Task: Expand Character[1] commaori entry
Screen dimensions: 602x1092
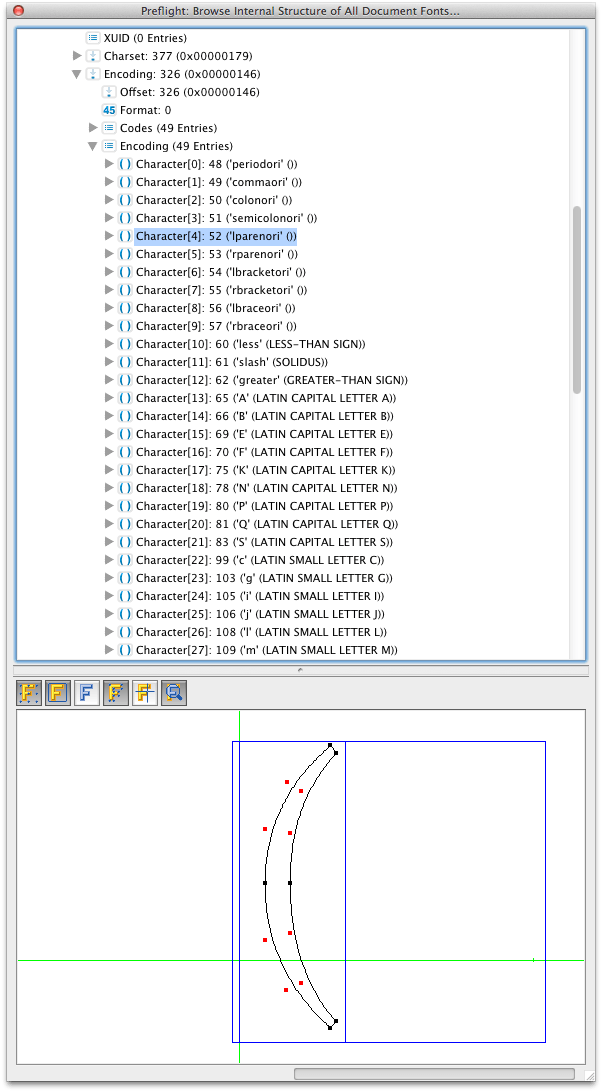Action: (109, 182)
